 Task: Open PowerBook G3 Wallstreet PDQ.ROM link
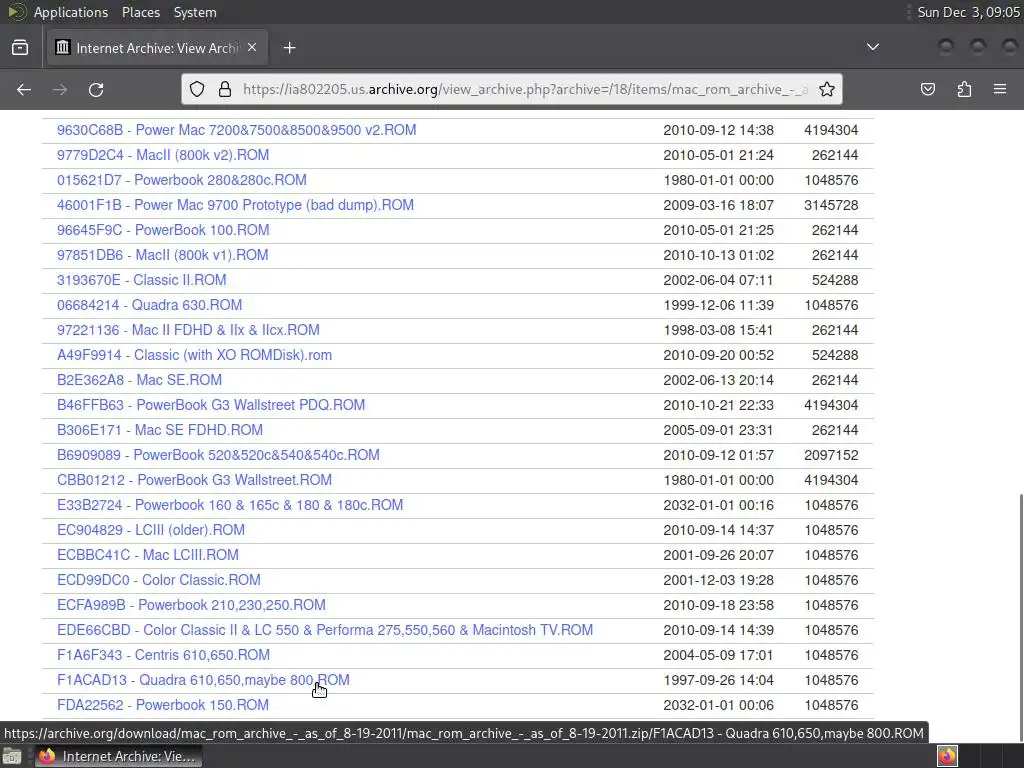pyautogui.click(x=211, y=405)
